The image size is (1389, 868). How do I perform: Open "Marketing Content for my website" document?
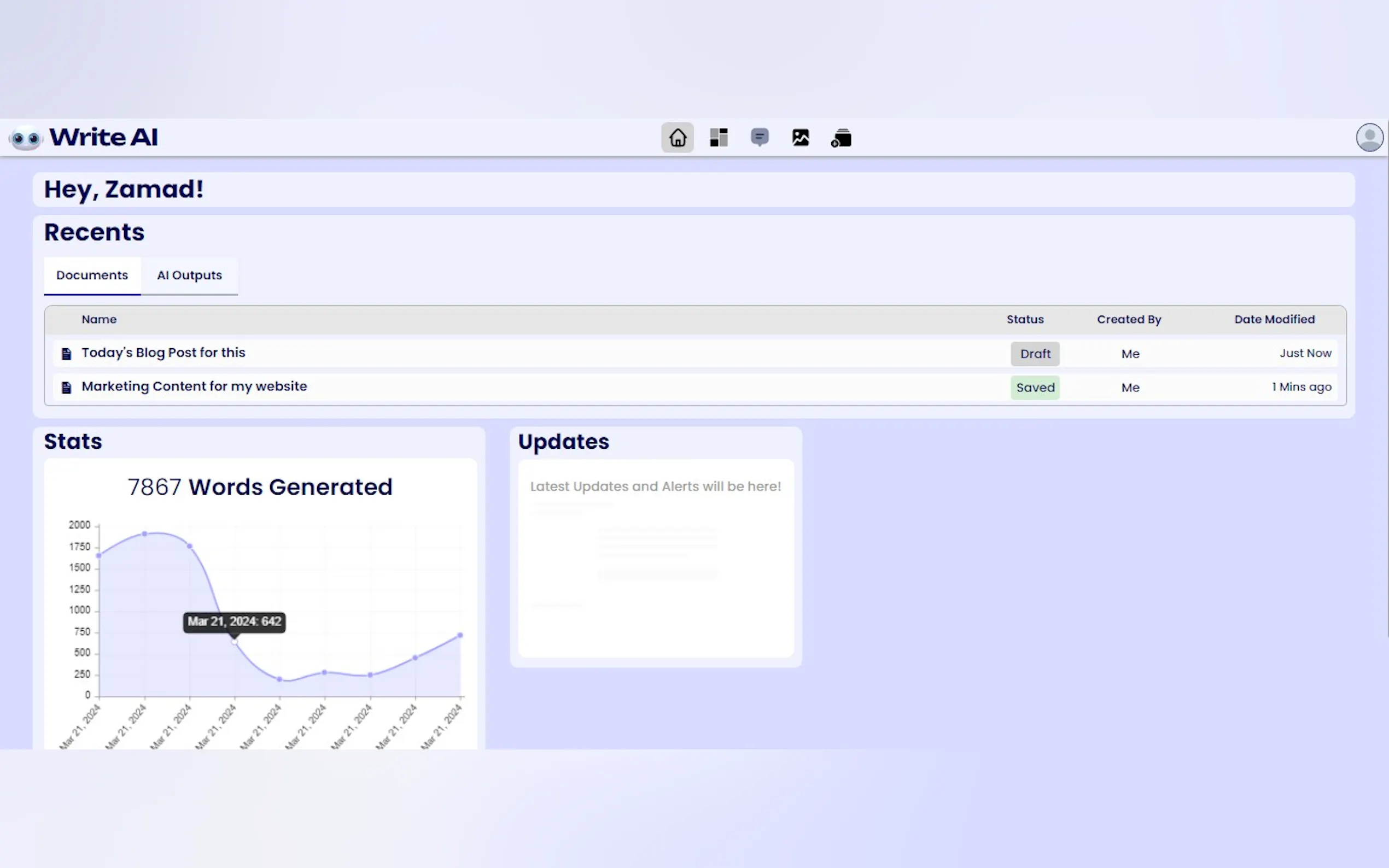pos(194,387)
